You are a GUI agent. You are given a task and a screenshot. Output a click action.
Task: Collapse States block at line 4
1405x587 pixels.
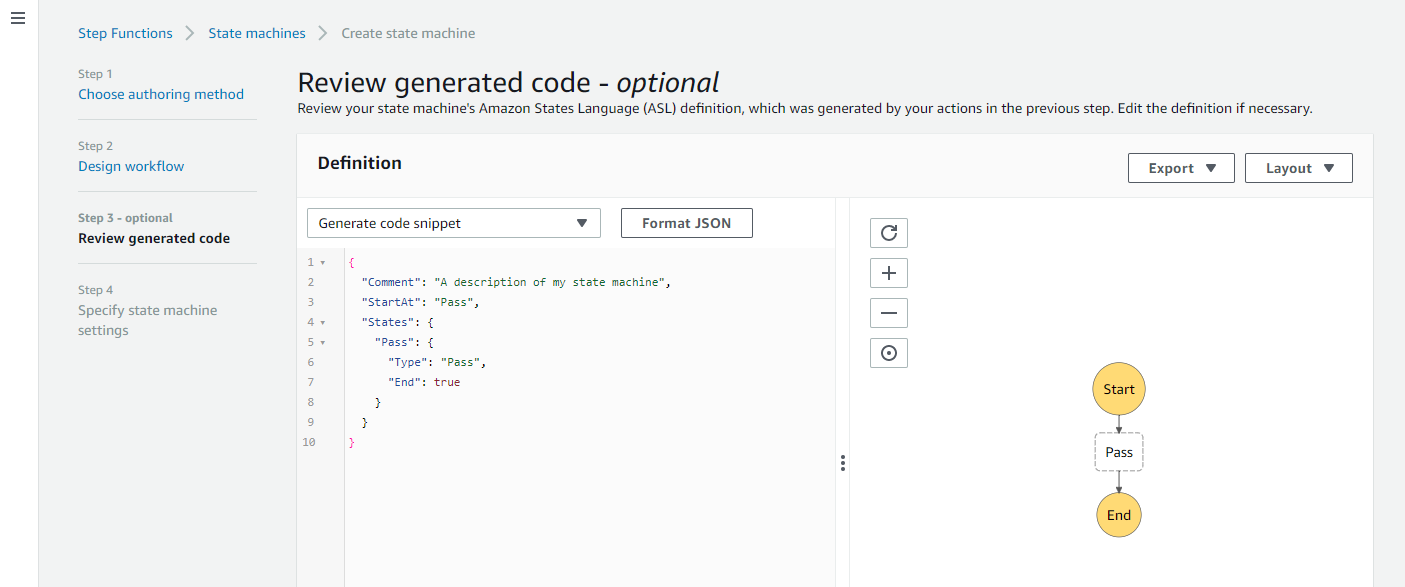pos(322,322)
